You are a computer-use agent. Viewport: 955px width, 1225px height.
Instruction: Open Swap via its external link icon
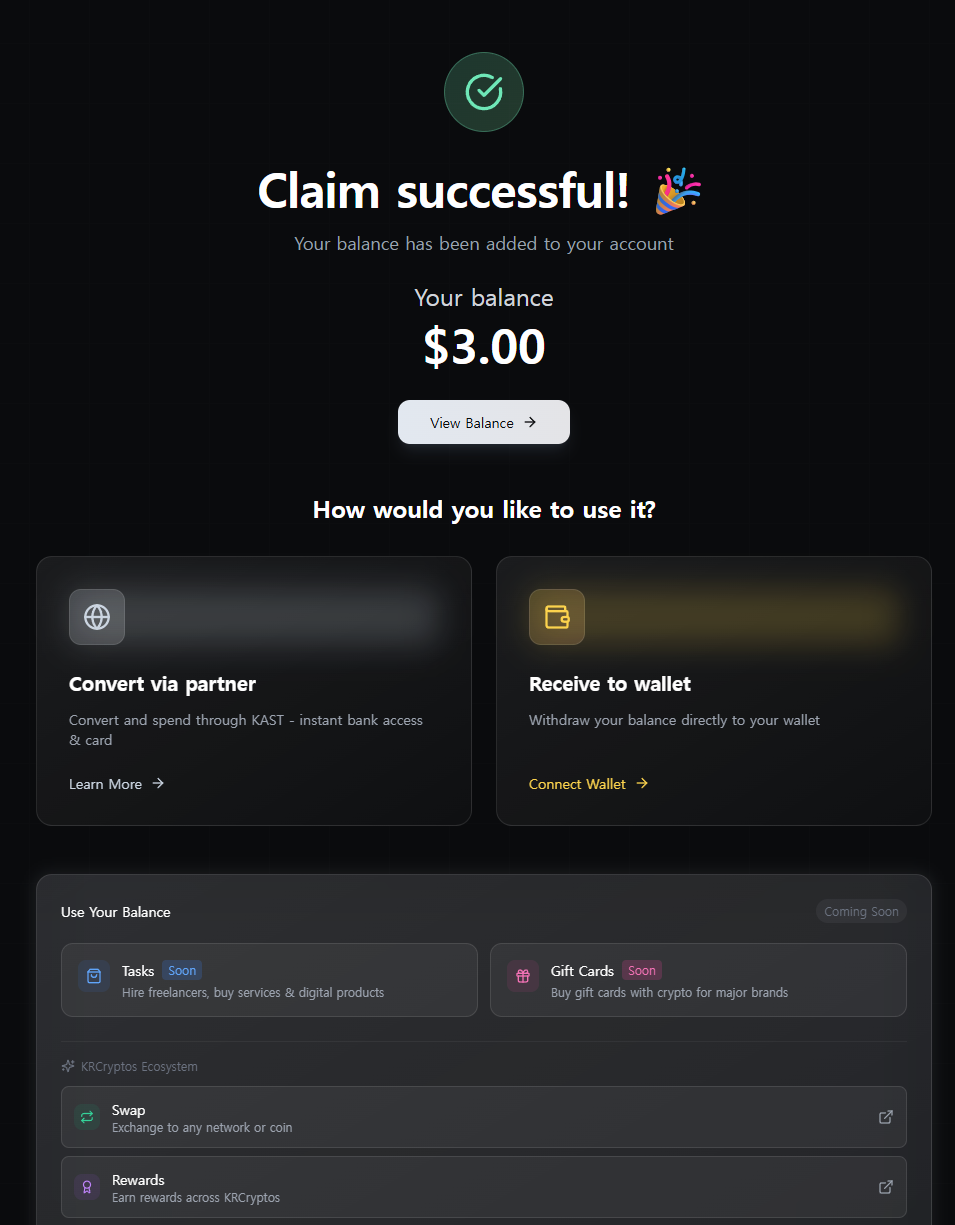click(x=885, y=1117)
